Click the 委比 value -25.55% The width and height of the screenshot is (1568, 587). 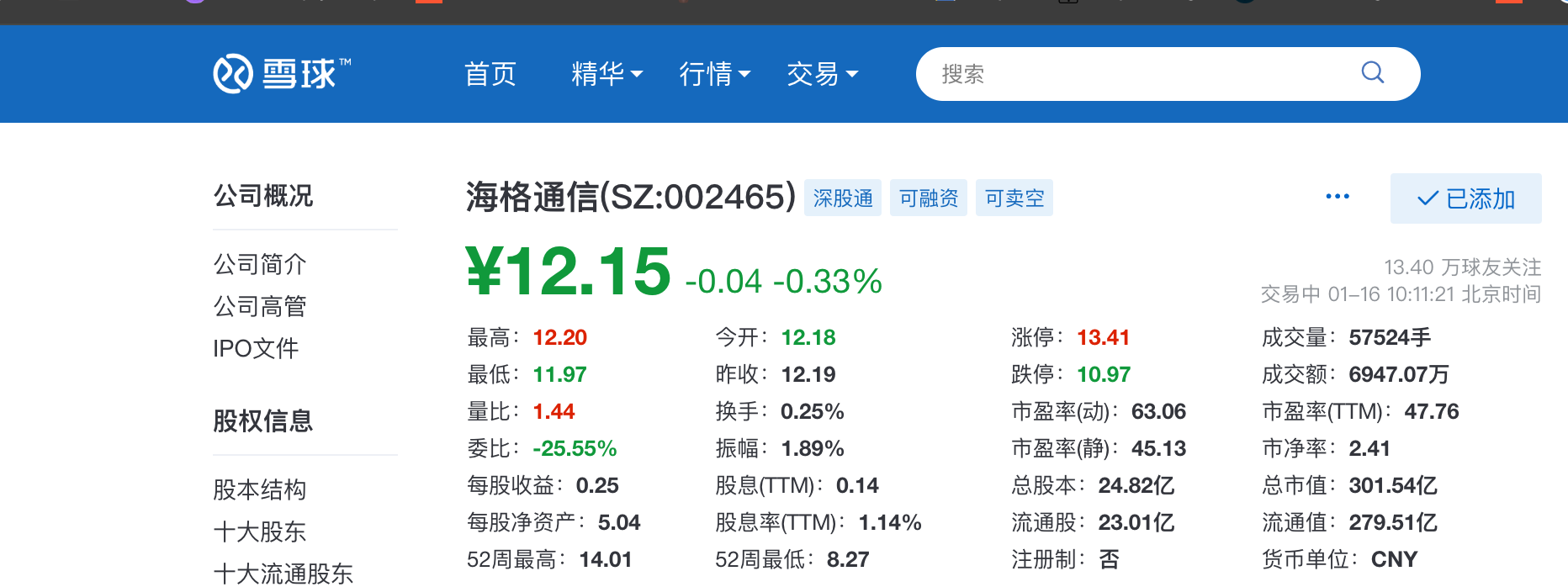[575, 448]
